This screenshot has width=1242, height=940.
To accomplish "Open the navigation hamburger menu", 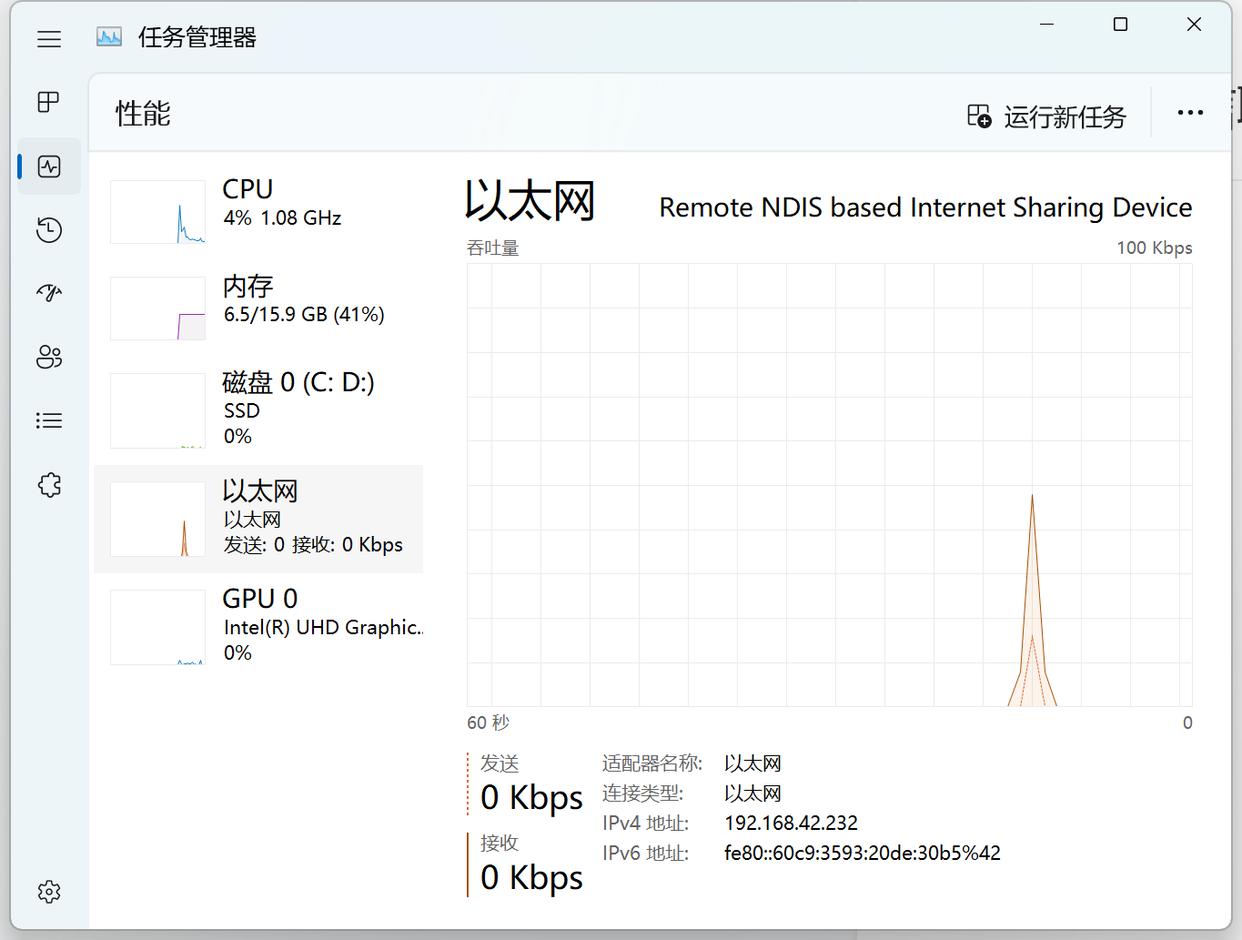I will [x=49, y=39].
